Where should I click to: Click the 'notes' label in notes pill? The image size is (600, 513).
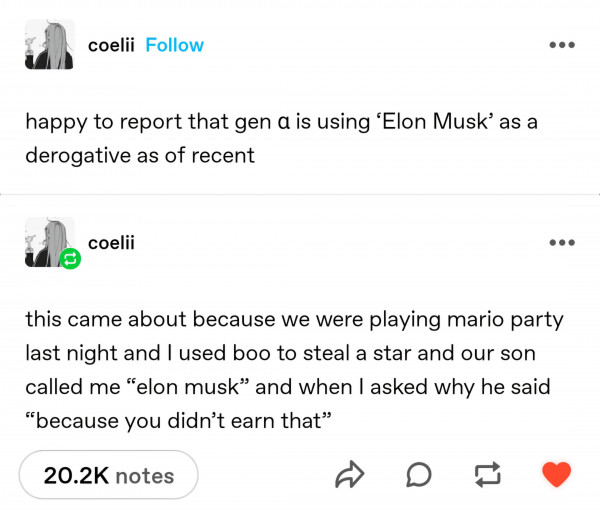coord(145,476)
